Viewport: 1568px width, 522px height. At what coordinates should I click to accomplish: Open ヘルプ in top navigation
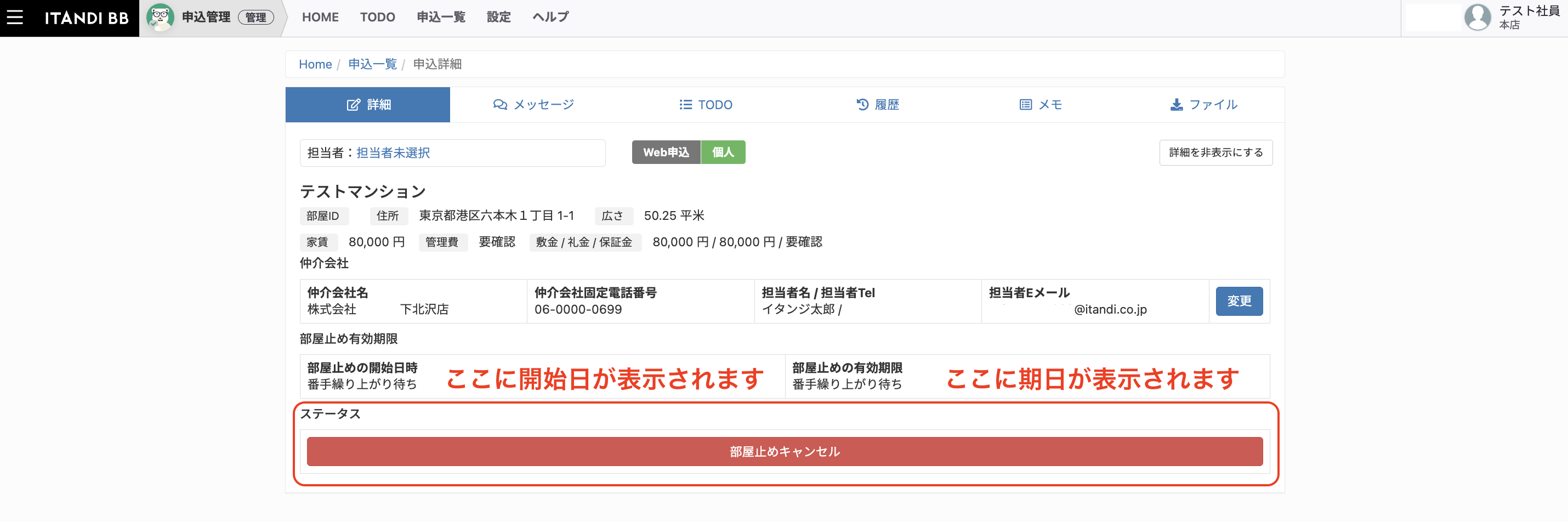coord(550,17)
